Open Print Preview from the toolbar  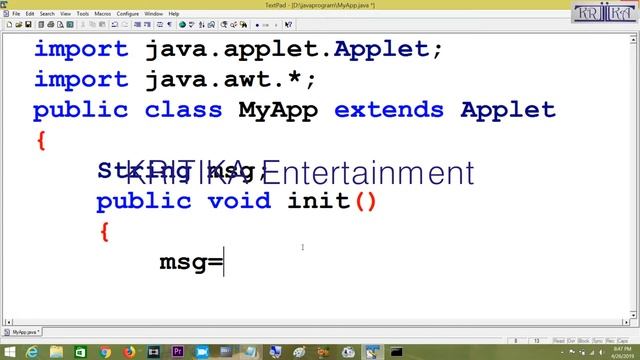pos(60,24)
